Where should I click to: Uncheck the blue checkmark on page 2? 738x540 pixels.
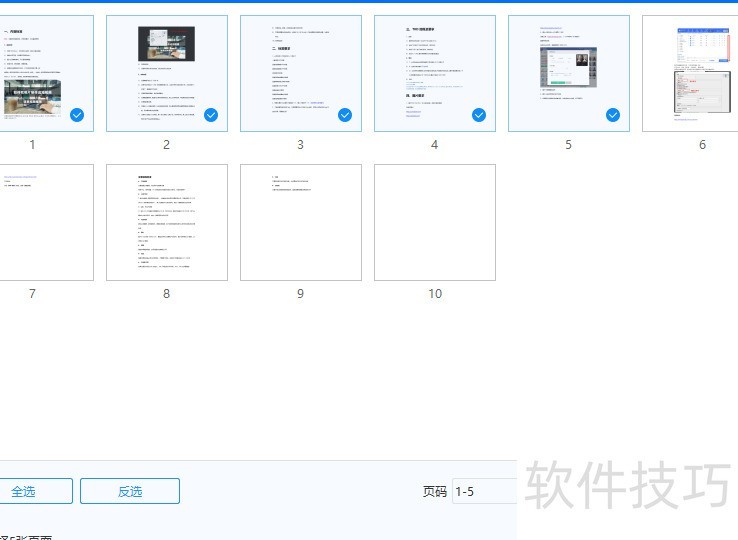[x=211, y=115]
